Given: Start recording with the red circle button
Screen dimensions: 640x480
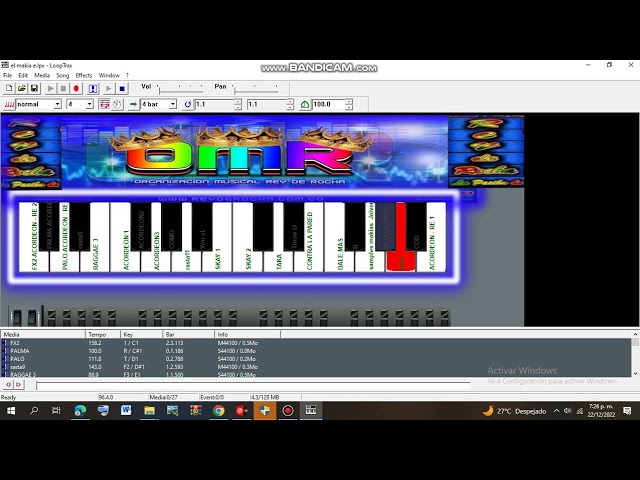Looking at the screenshot, I should (x=76, y=88).
